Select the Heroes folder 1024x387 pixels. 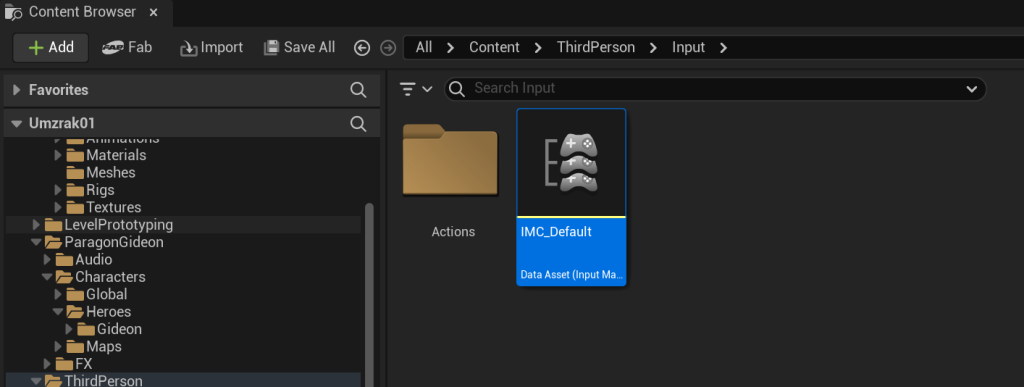100,312
